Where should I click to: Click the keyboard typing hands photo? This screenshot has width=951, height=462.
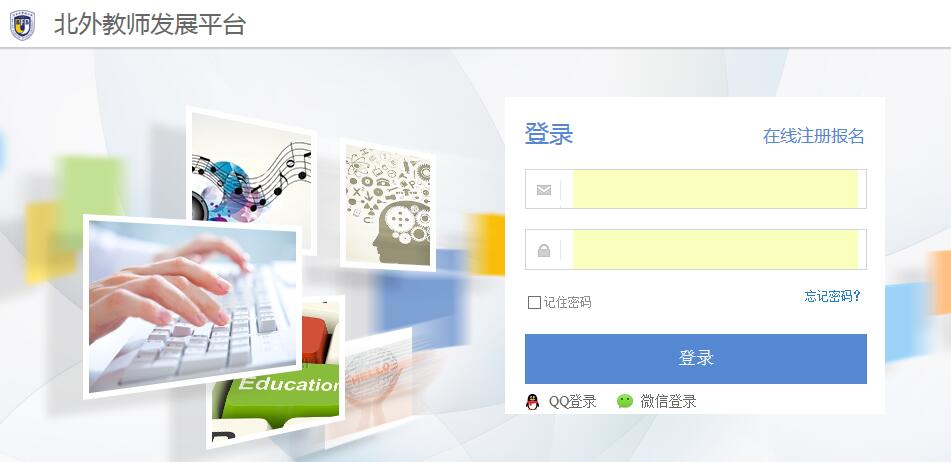[x=193, y=307]
